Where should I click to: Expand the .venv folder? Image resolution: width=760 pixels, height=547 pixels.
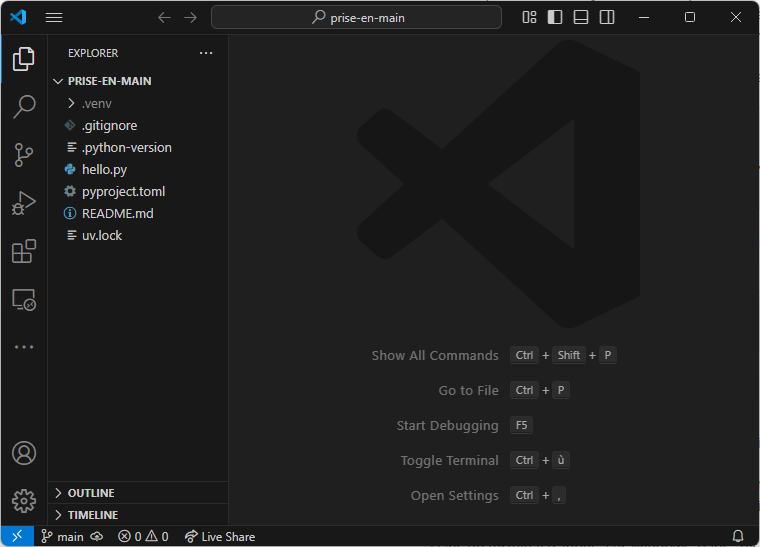coord(138,103)
